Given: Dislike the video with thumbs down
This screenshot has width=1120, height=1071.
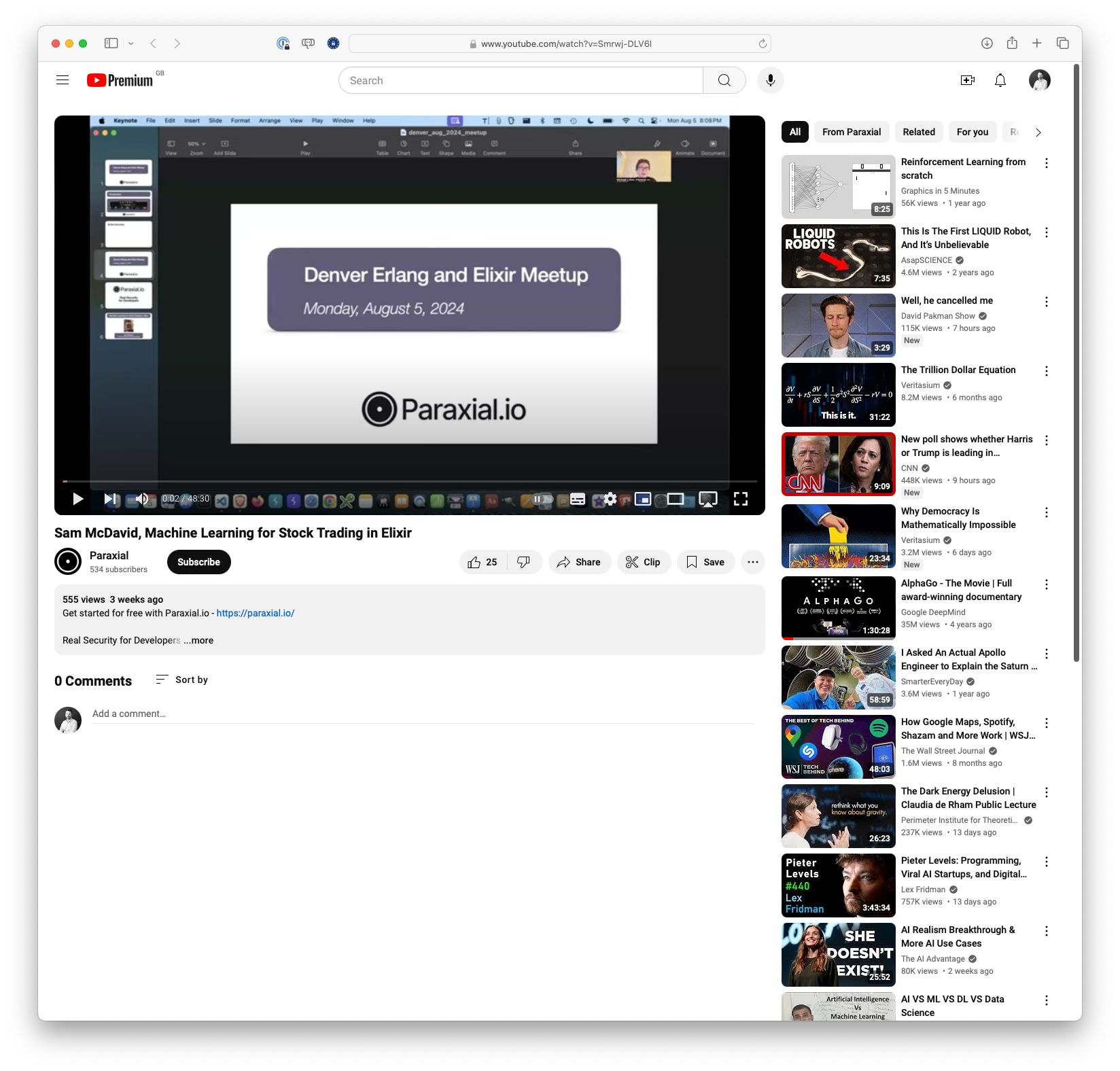Looking at the screenshot, I should pos(523,562).
